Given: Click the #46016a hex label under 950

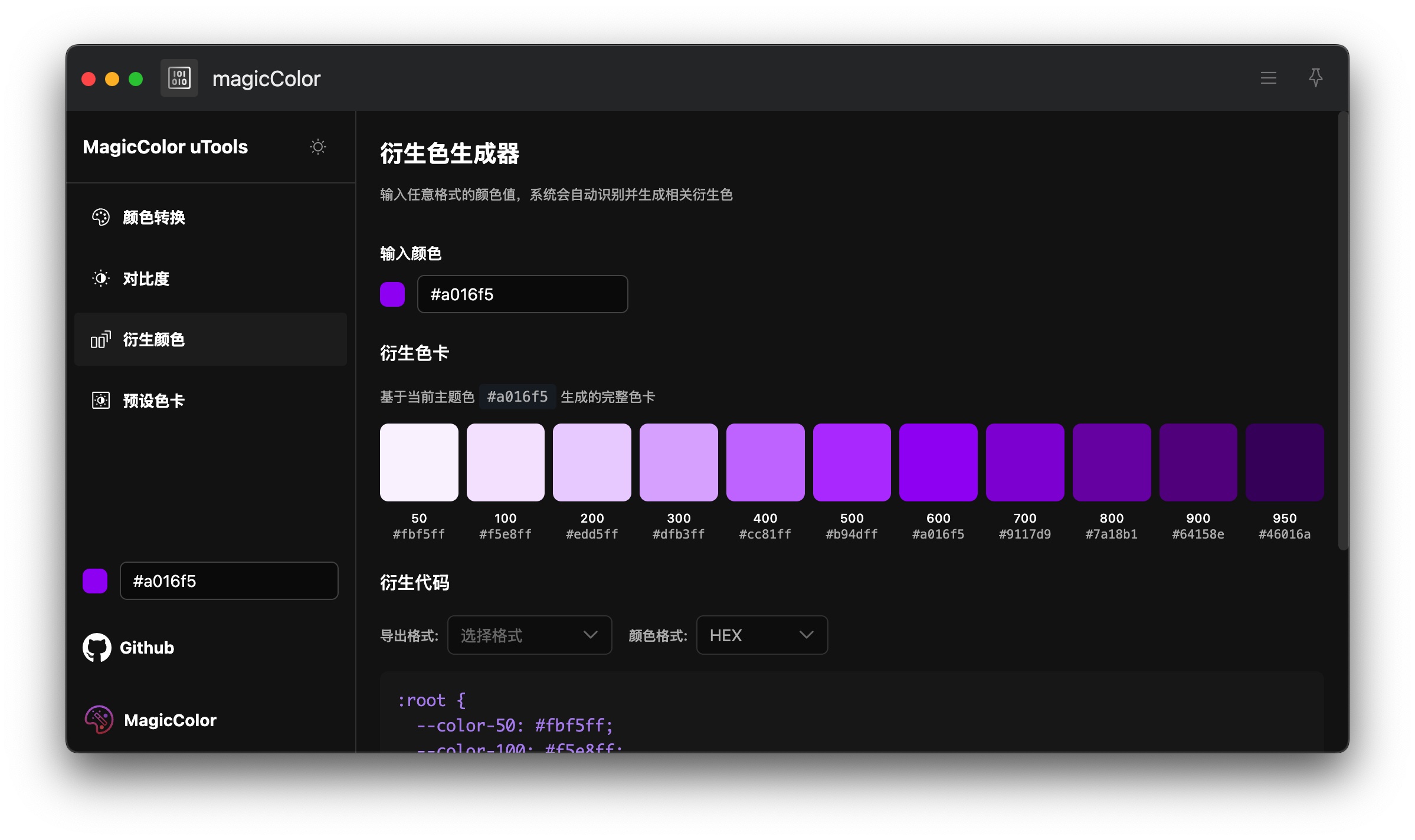Looking at the screenshot, I should click(x=1285, y=534).
